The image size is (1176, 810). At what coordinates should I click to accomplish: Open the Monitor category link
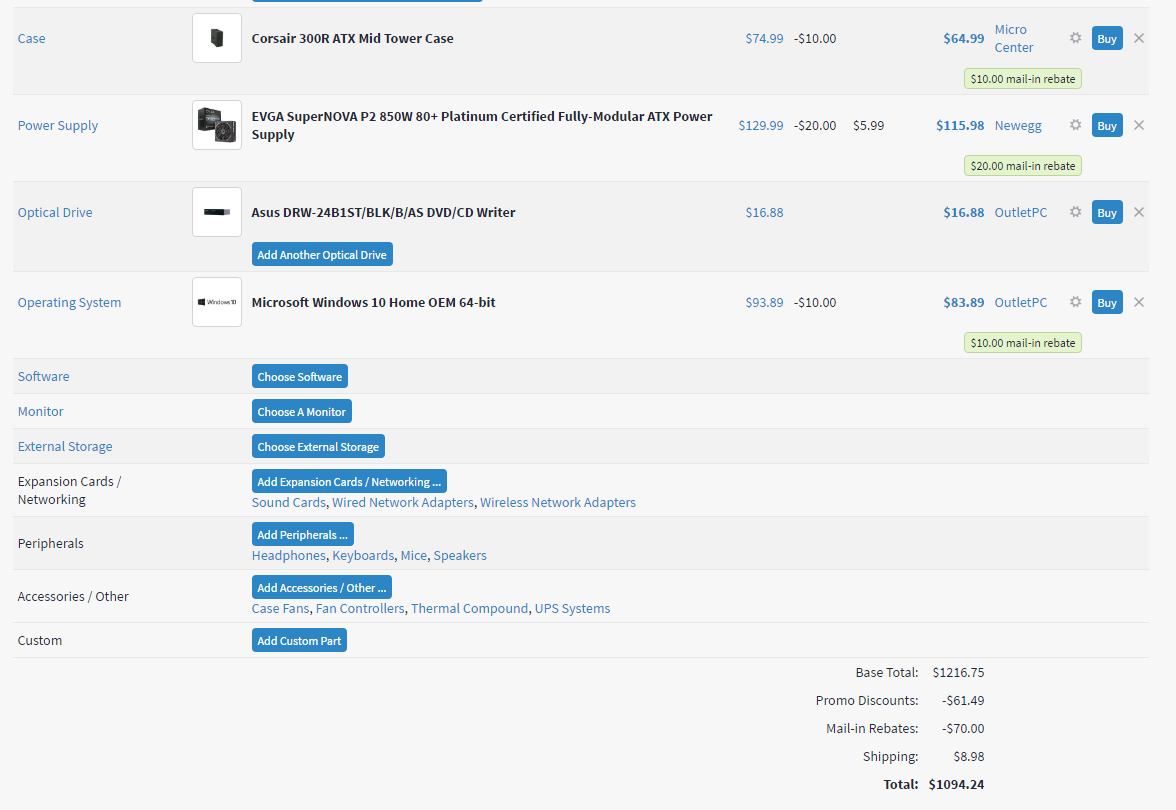click(x=40, y=412)
